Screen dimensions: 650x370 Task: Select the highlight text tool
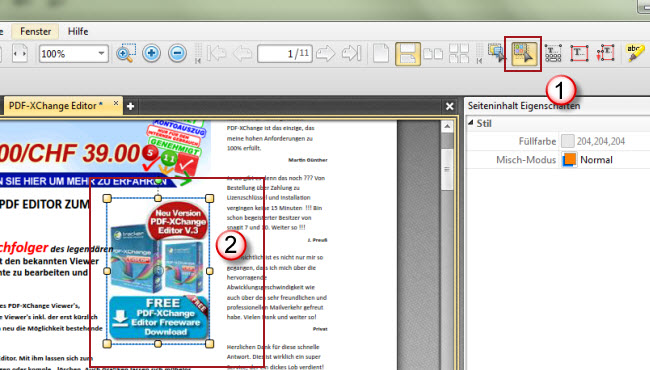pos(635,53)
